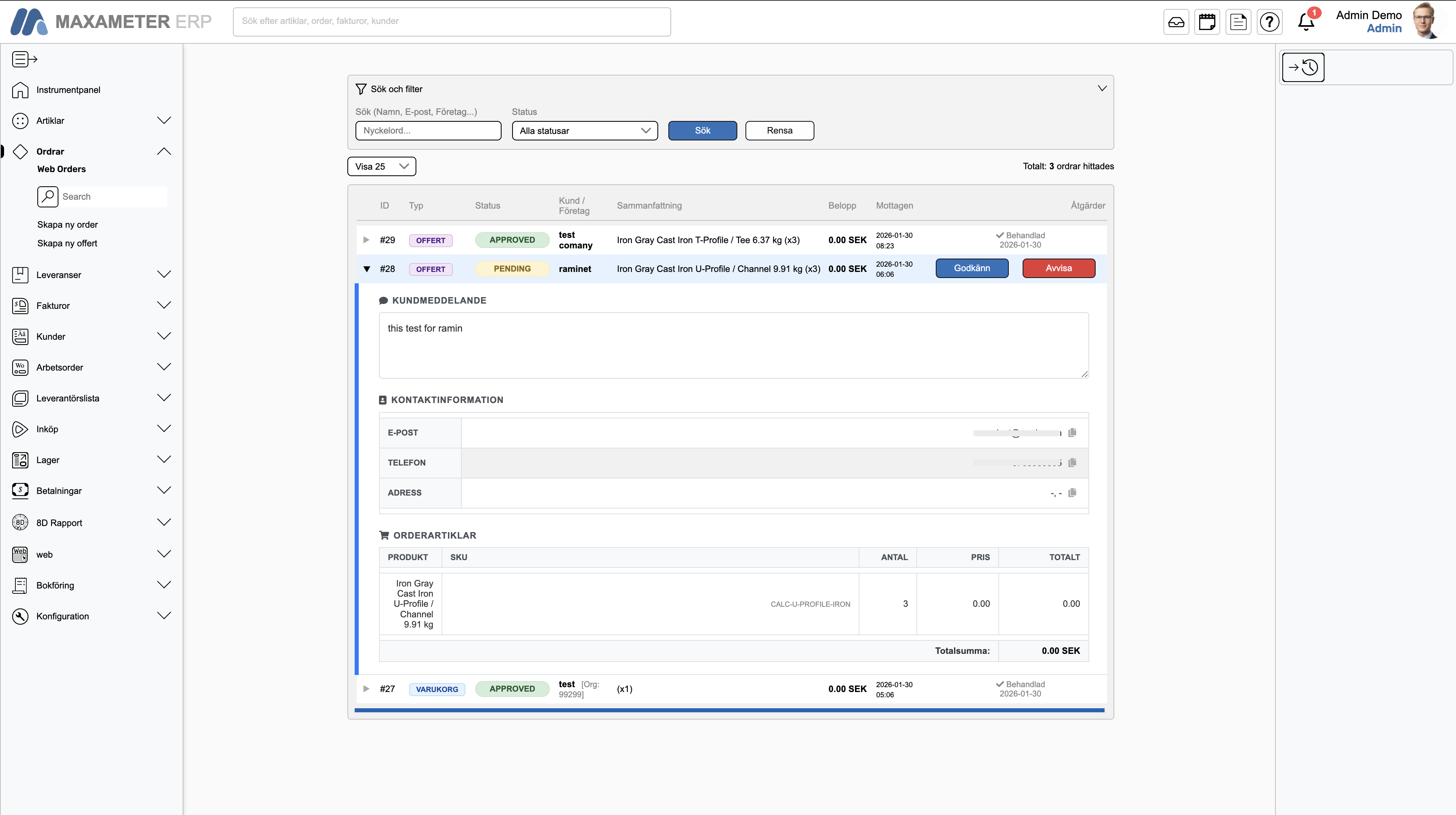Click the Avvisa button for order #28
Screen dimensions: 1456x815
point(1059,268)
